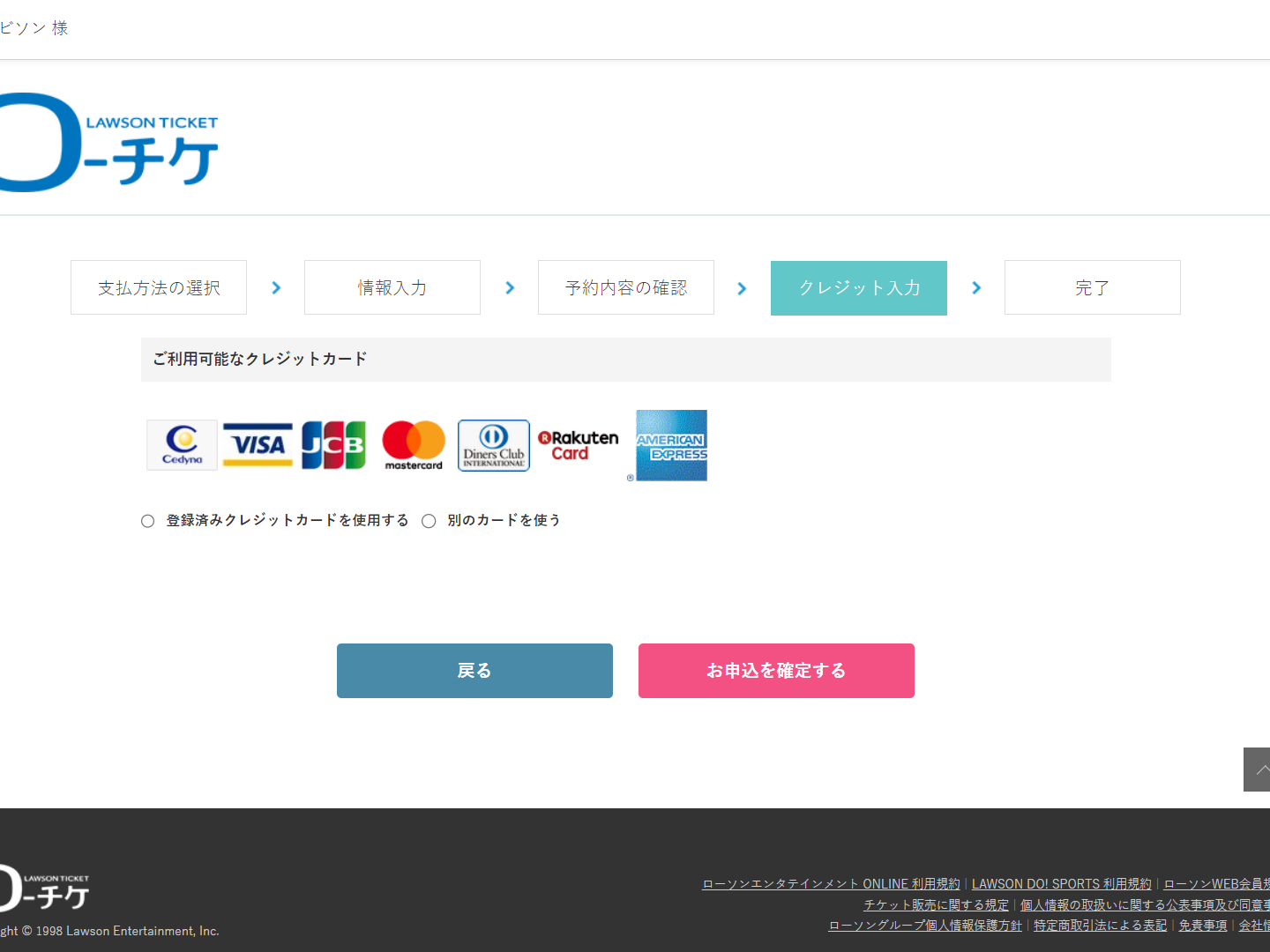
Task: Select 別のカードを使う radio button
Action: pyautogui.click(x=429, y=521)
